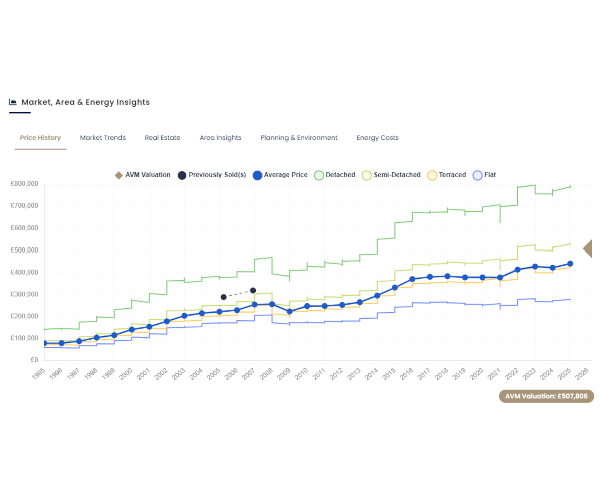
Task: Toggle the Detached series label in legend
Action: click(x=340, y=175)
